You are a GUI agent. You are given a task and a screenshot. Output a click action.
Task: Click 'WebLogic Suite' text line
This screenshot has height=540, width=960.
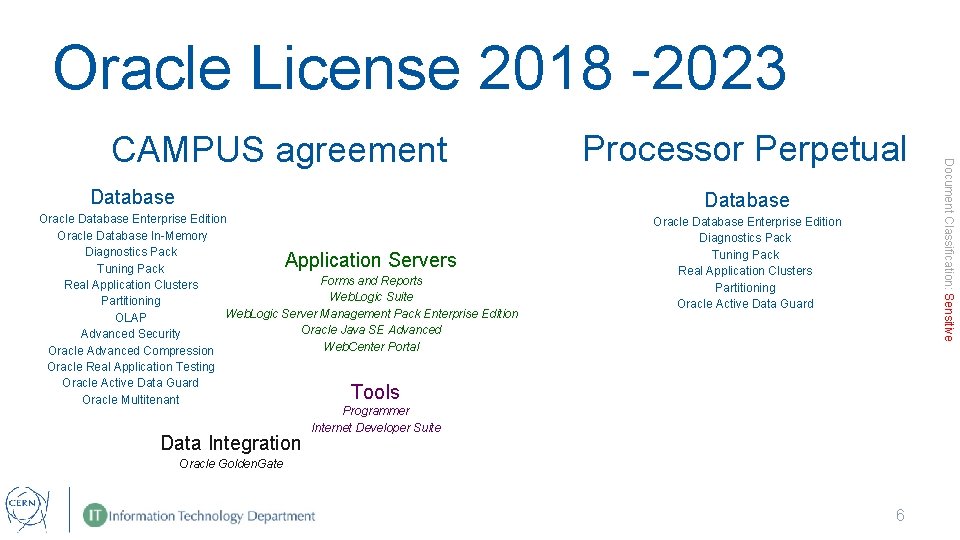[x=372, y=297]
